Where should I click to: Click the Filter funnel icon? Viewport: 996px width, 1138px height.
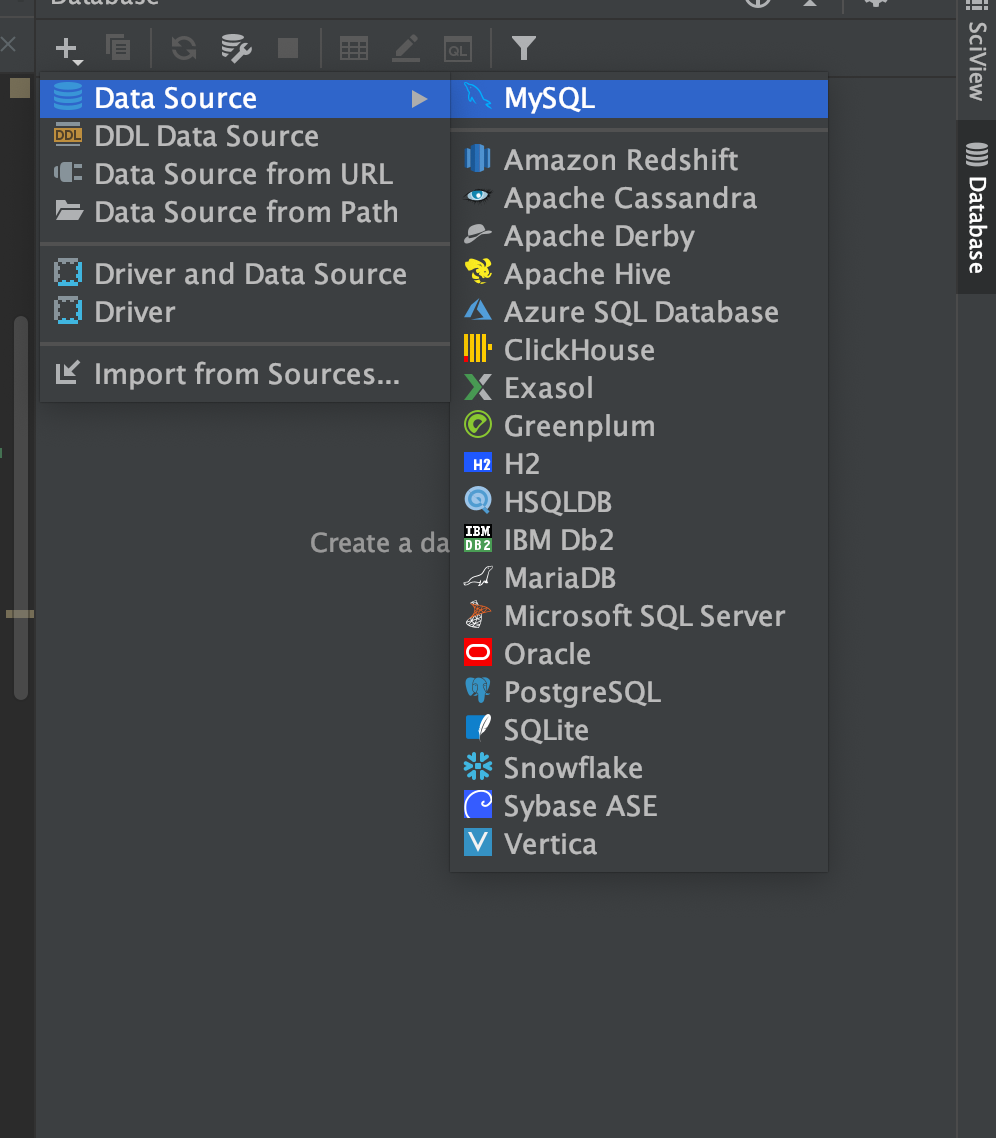pyautogui.click(x=524, y=47)
